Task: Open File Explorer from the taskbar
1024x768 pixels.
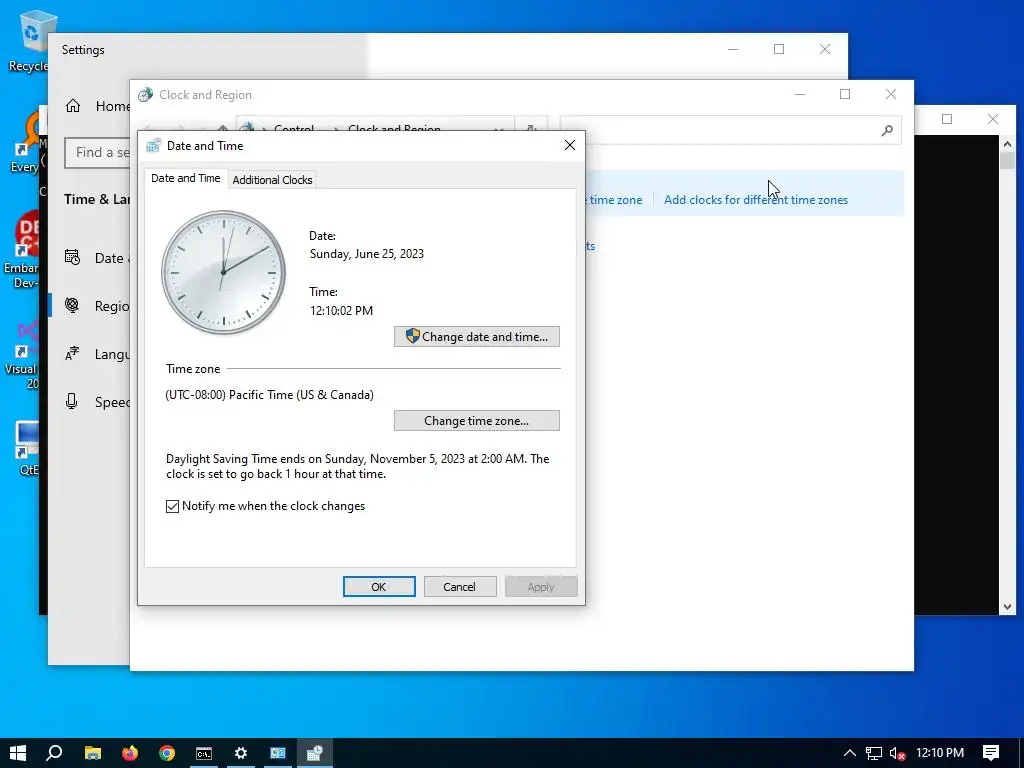Action: coord(93,753)
